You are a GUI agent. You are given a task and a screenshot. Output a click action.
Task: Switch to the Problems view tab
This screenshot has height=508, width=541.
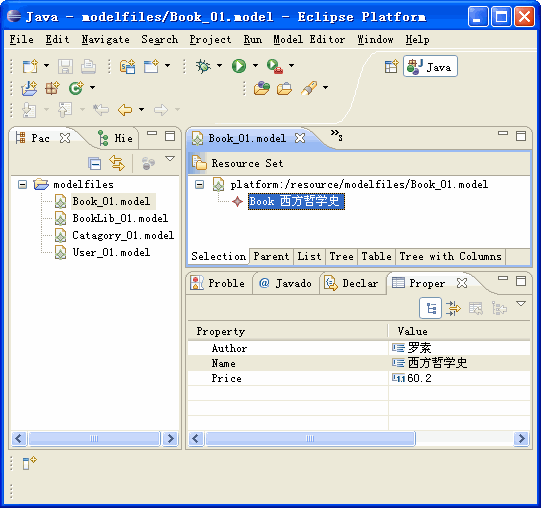tap(218, 283)
